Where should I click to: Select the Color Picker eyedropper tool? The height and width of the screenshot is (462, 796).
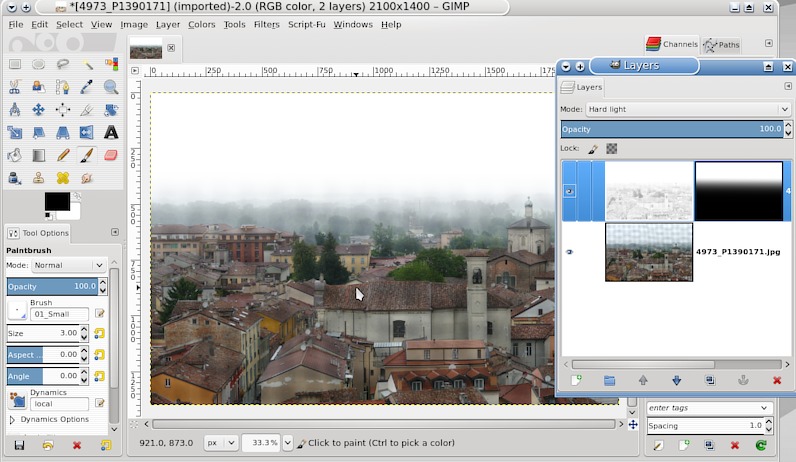click(x=87, y=87)
